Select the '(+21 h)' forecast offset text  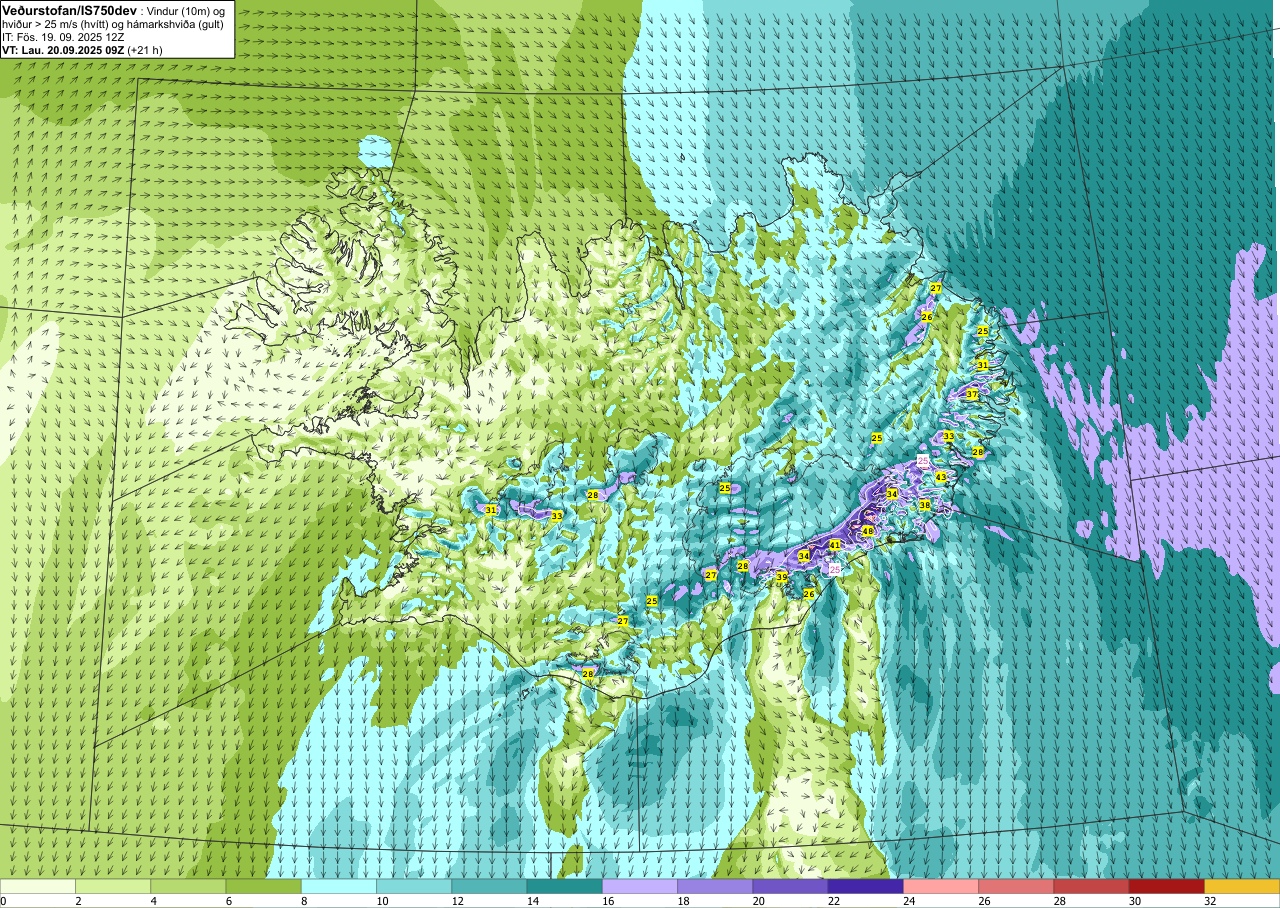(x=145, y=50)
